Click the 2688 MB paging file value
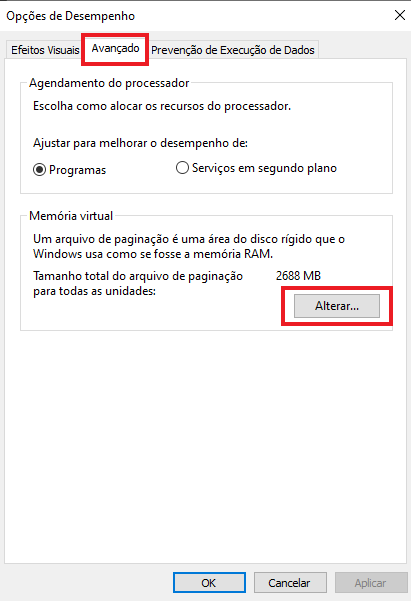 [298, 276]
